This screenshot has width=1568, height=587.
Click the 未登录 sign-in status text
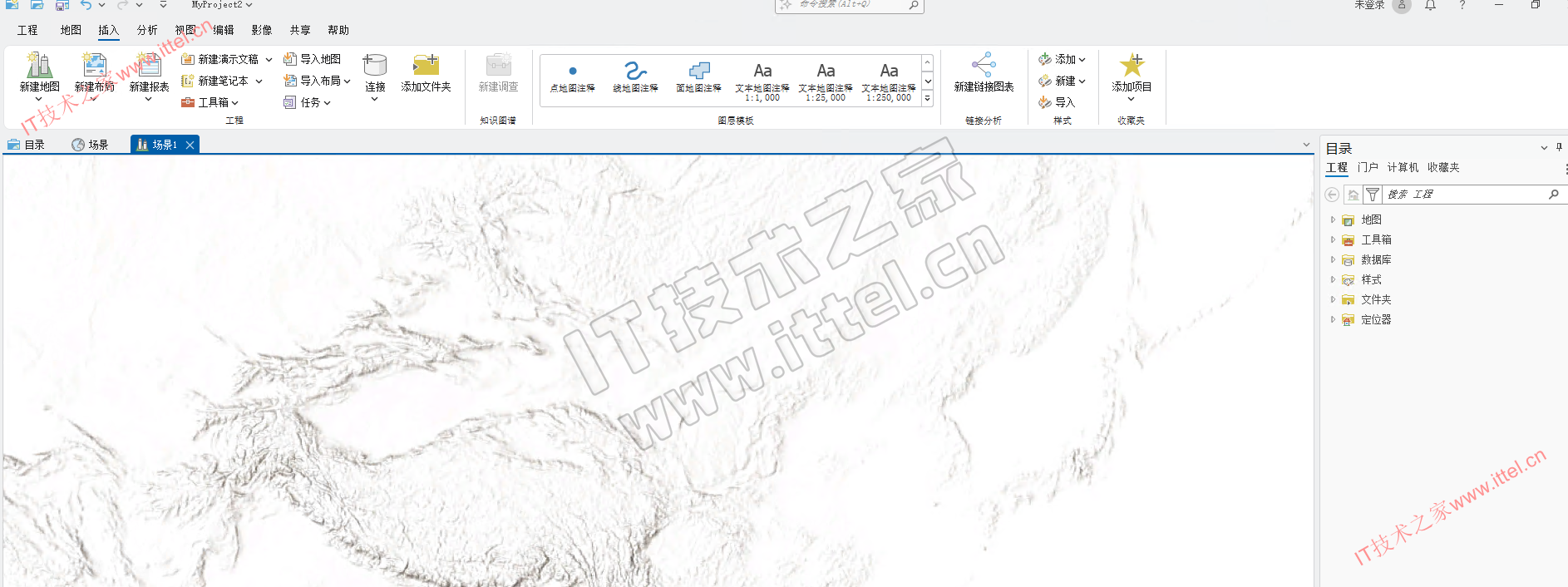coord(1369,5)
